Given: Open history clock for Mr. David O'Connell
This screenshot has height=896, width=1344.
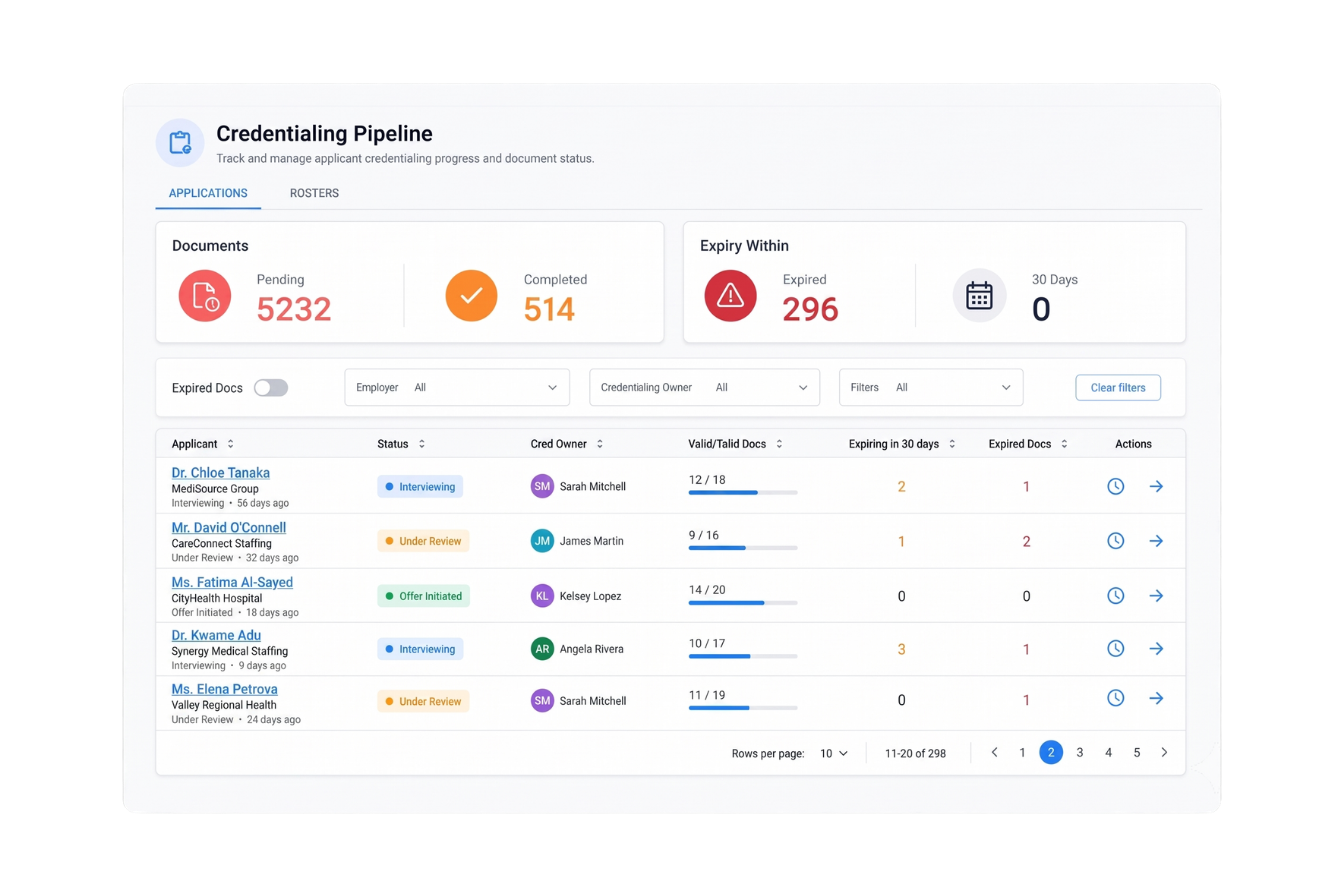Looking at the screenshot, I should 1116,541.
